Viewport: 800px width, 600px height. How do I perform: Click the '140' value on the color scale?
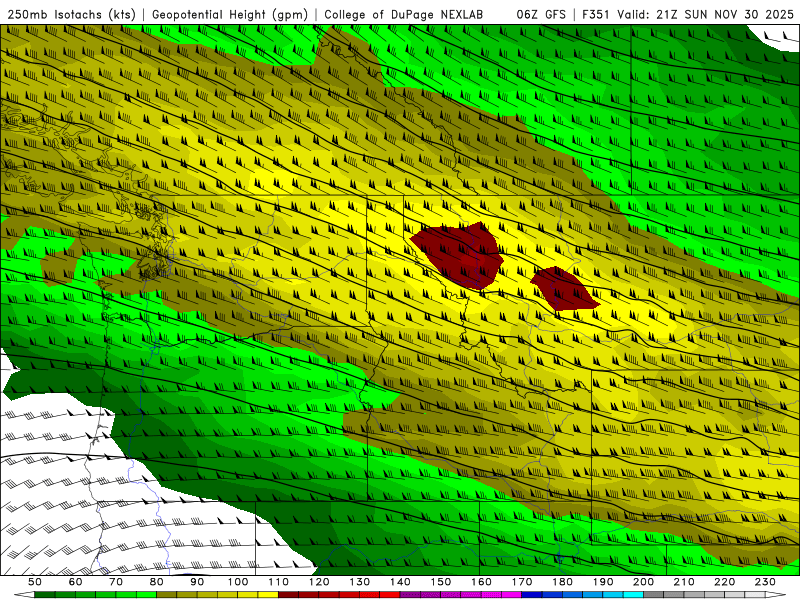[x=400, y=582]
